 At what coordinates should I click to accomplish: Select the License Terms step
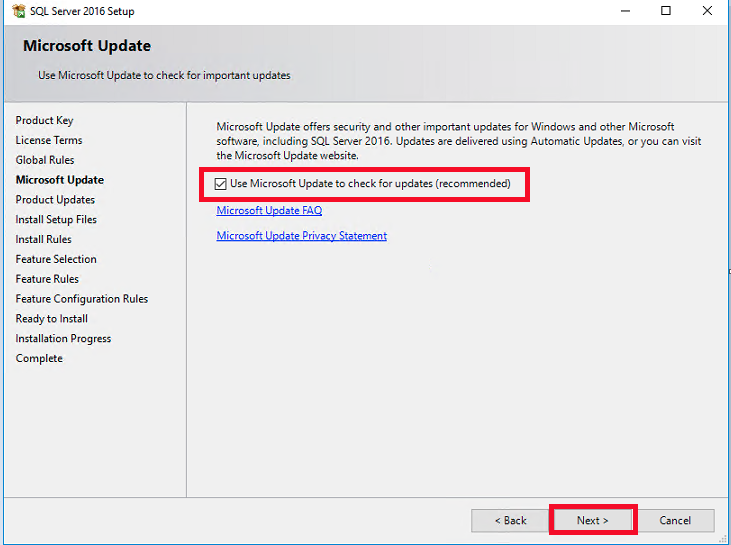point(49,141)
